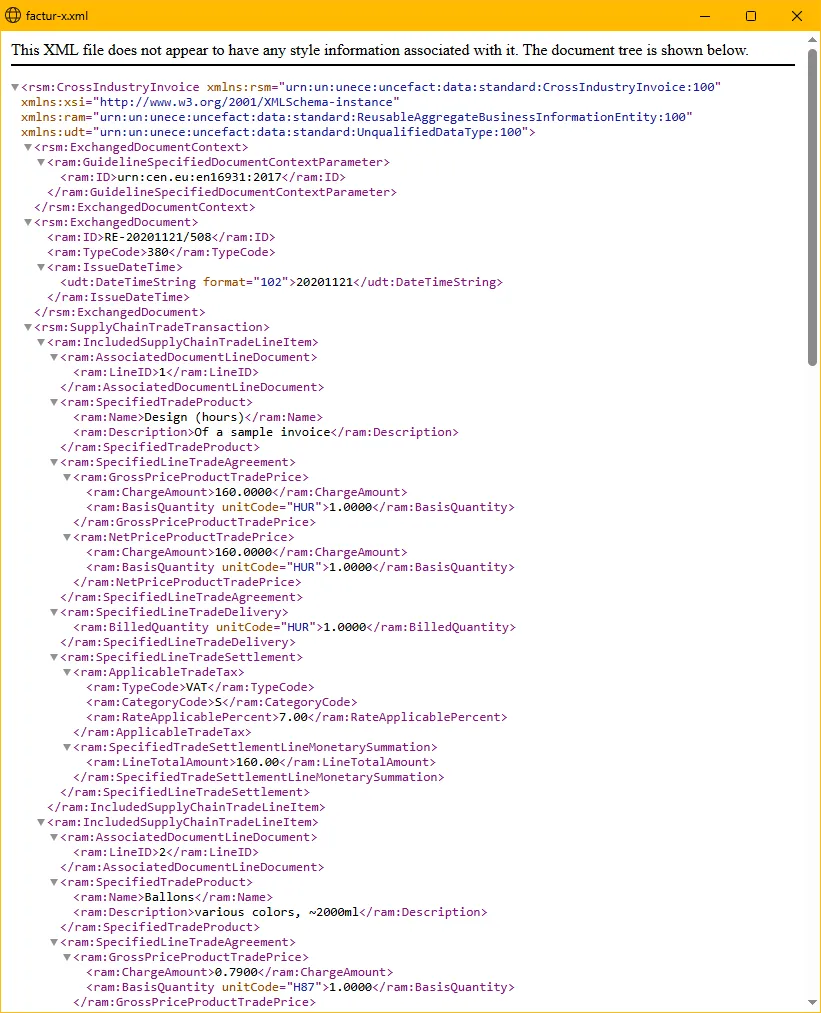Click the scrollbar down arrow
The height and width of the screenshot is (1013, 821).
[812, 1003]
